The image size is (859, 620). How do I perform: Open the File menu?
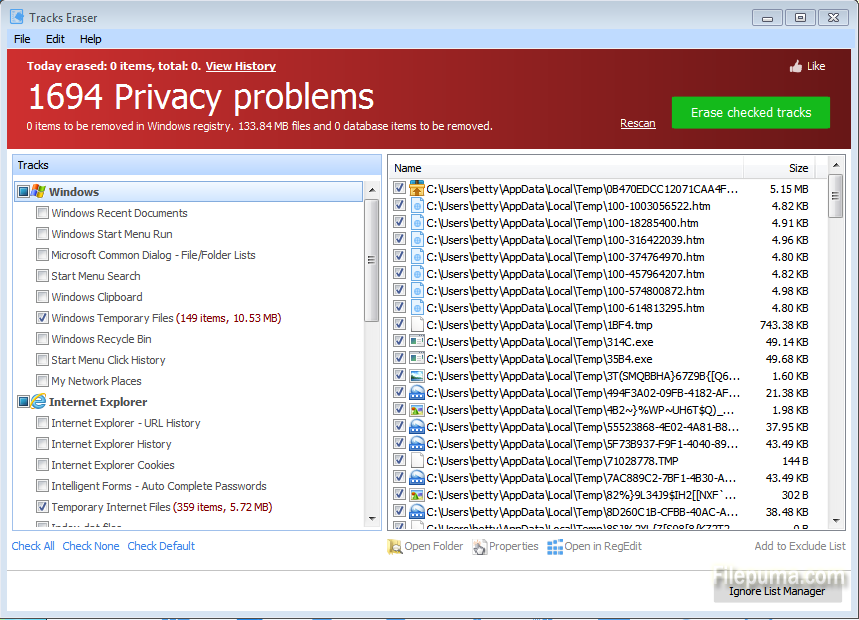click(22, 39)
